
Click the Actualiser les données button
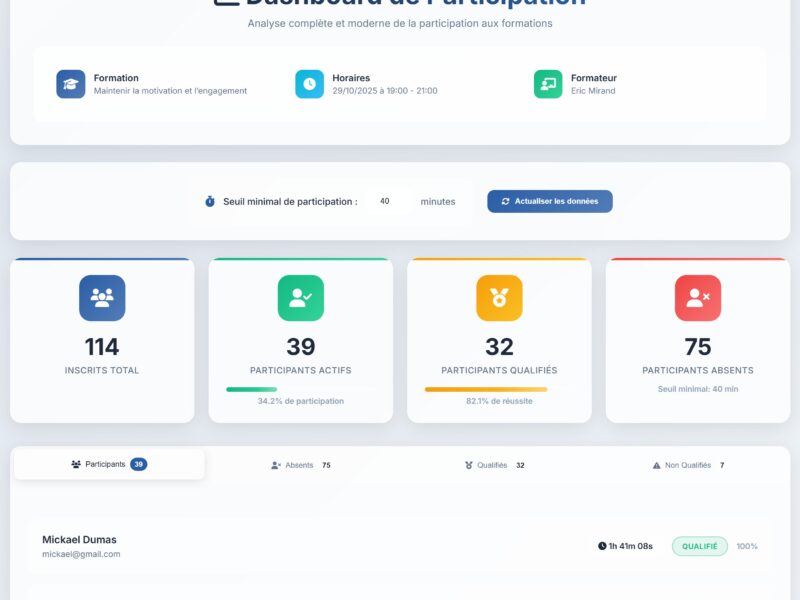(549, 201)
